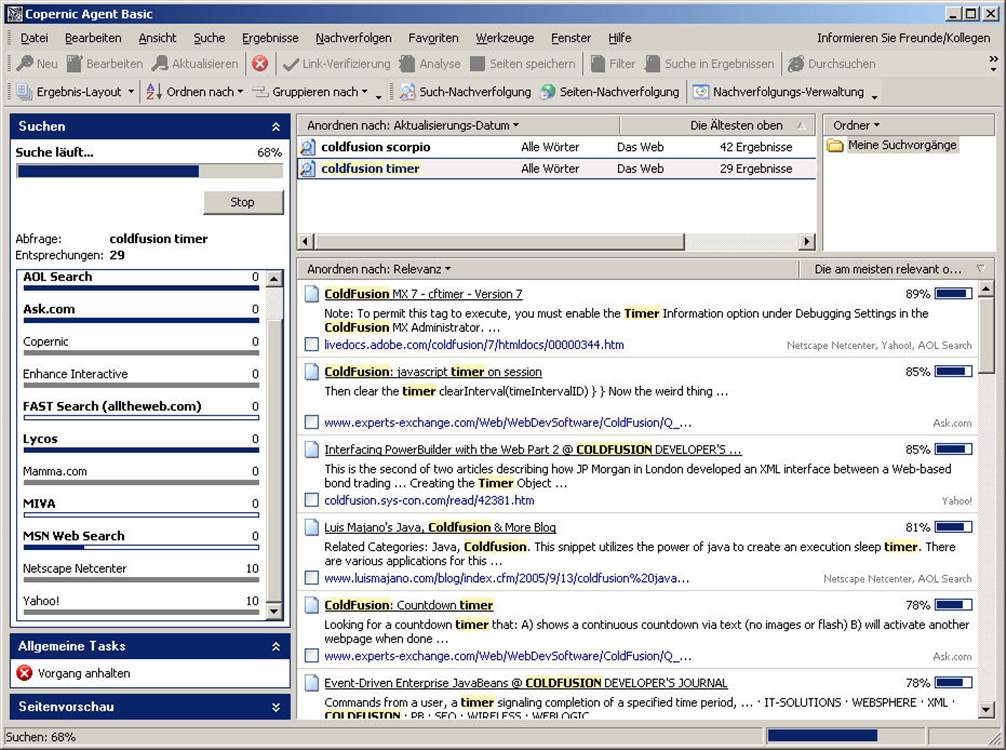Click the Suche läuft progress bar
The width and height of the screenshot is (1006, 750).
point(149,171)
